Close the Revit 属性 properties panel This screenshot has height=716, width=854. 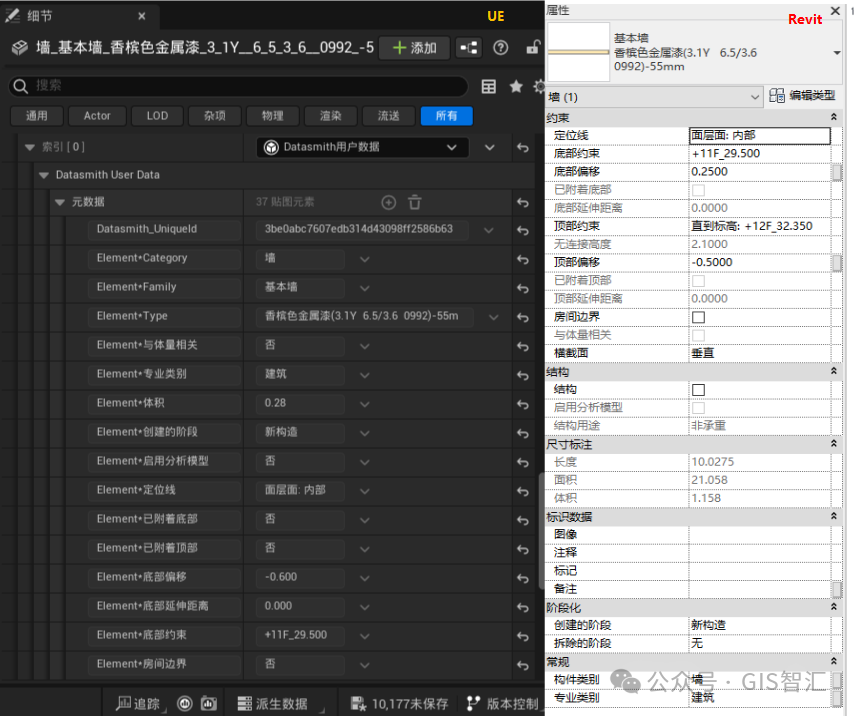(835, 10)
